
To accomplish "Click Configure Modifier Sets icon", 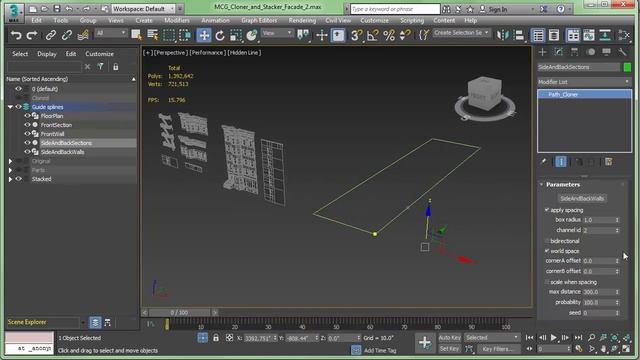I will click(609, 162).
